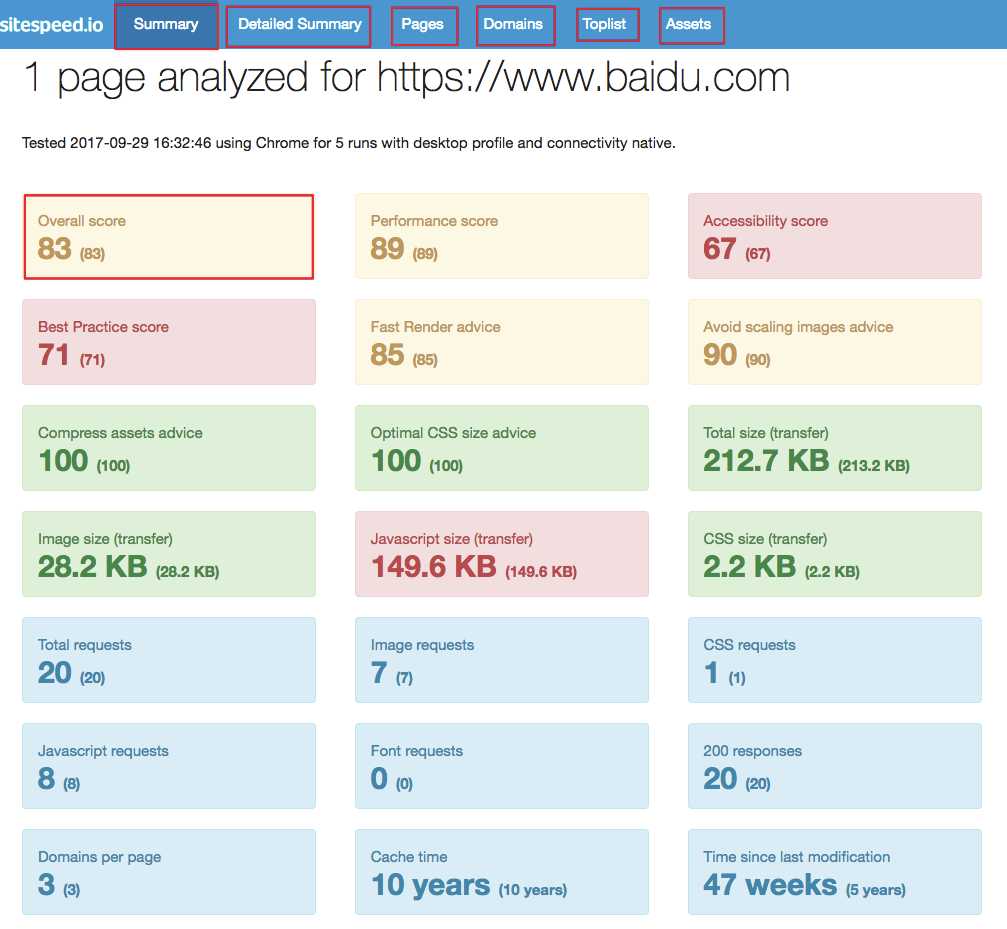
Task: Click the Total size (transfer) card
Action: click(834, 448)
